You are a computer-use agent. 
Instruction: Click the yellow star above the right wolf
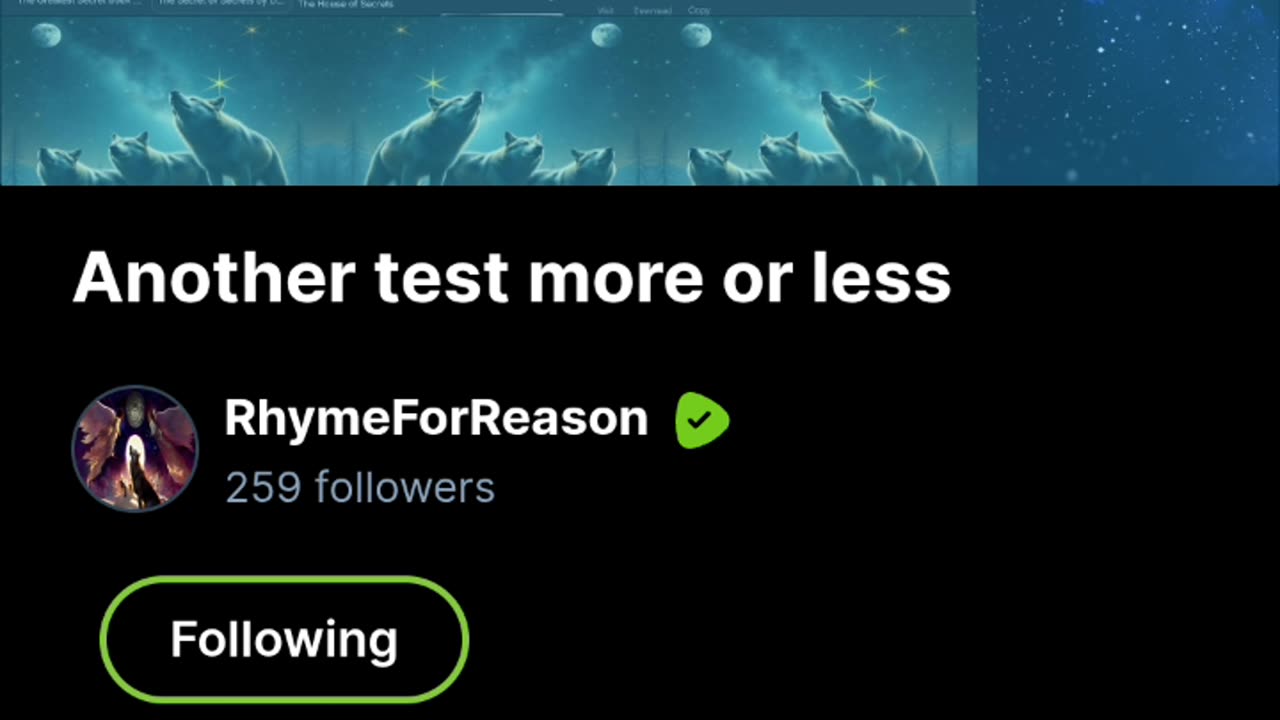[x=869, y=82]
